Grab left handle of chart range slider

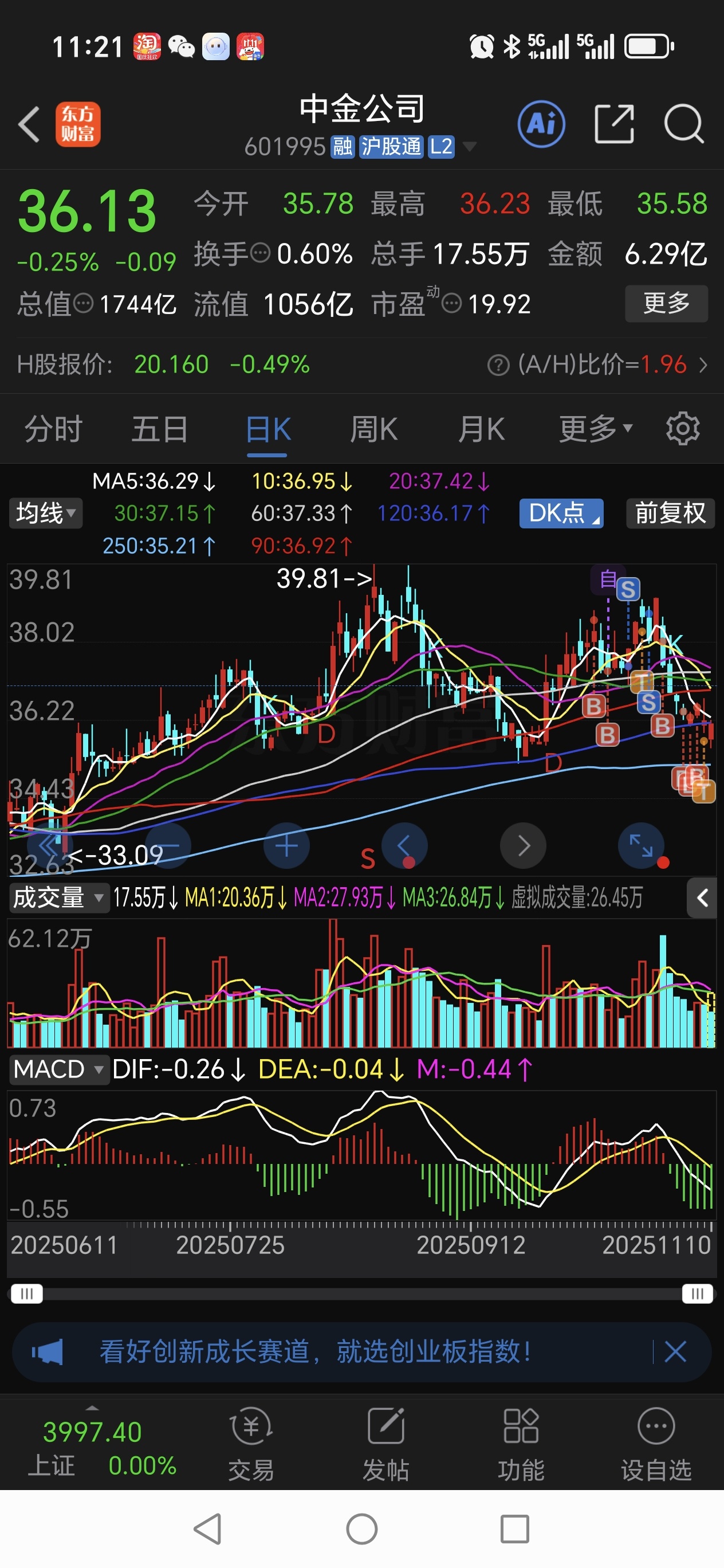[27, 1293]
